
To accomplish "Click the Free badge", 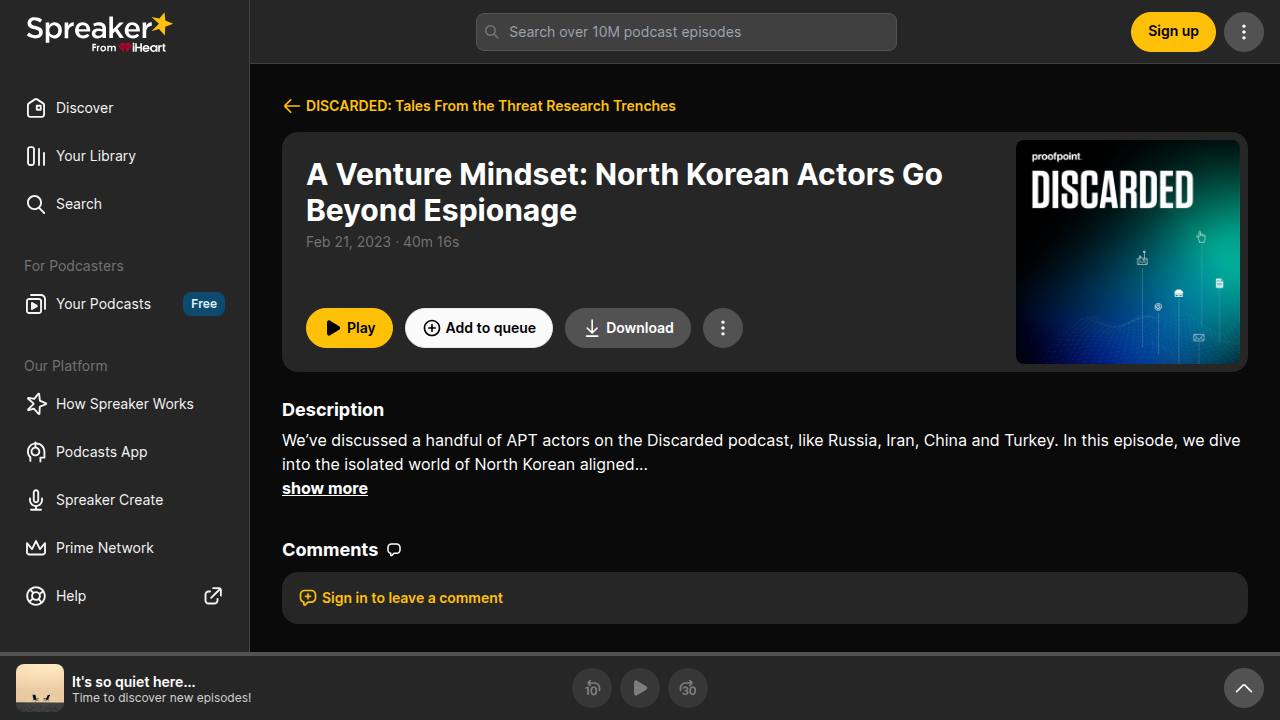I will coord(204,304).
